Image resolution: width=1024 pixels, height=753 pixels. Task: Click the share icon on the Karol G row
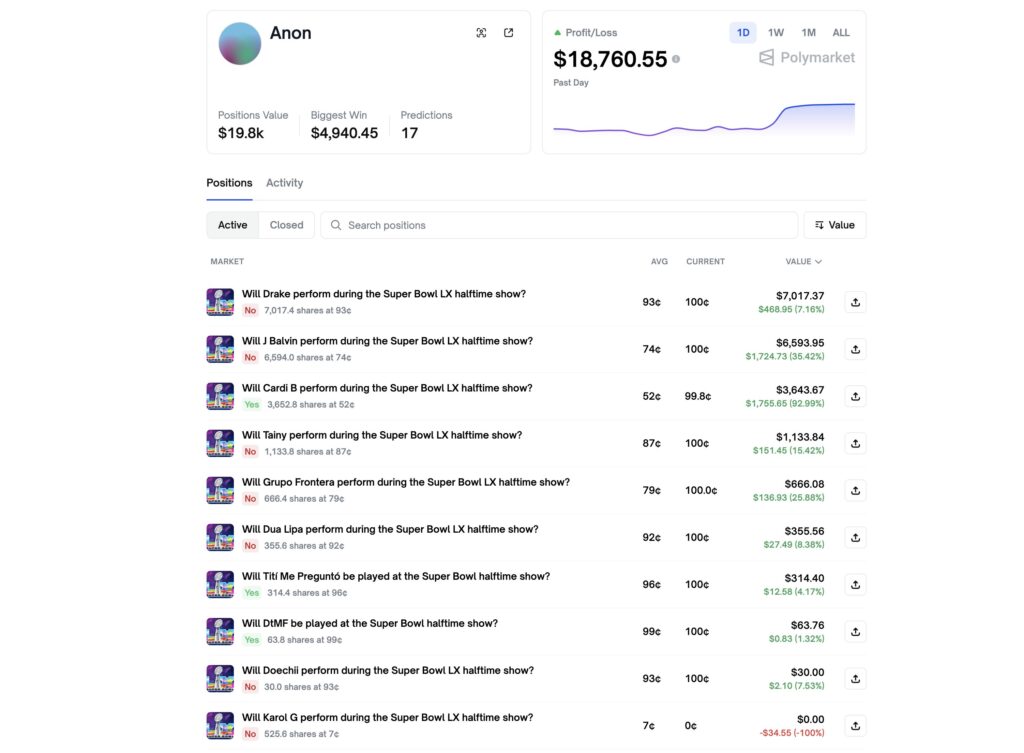tap(855, 725)
